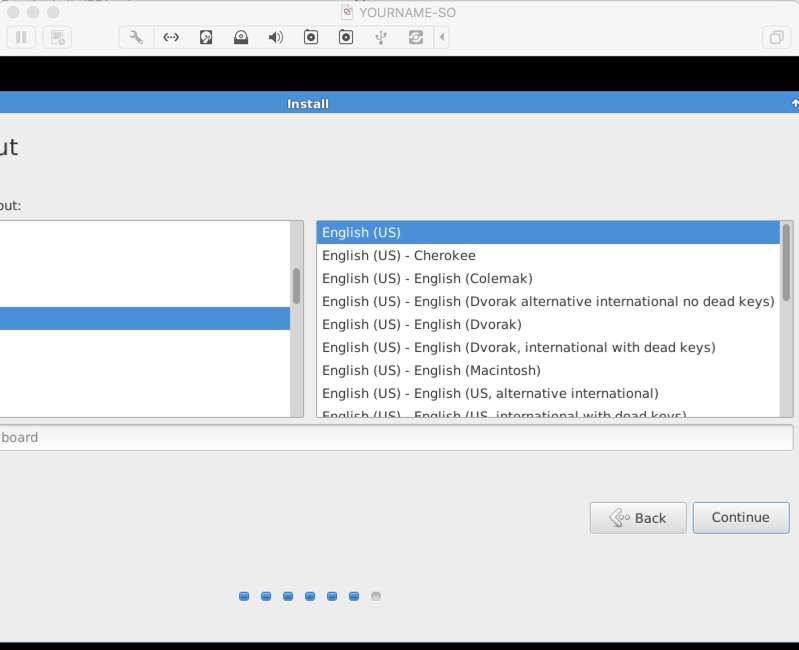
Task: Choose Dvorak, international with dead keys
Action: (x=548, y=347)
